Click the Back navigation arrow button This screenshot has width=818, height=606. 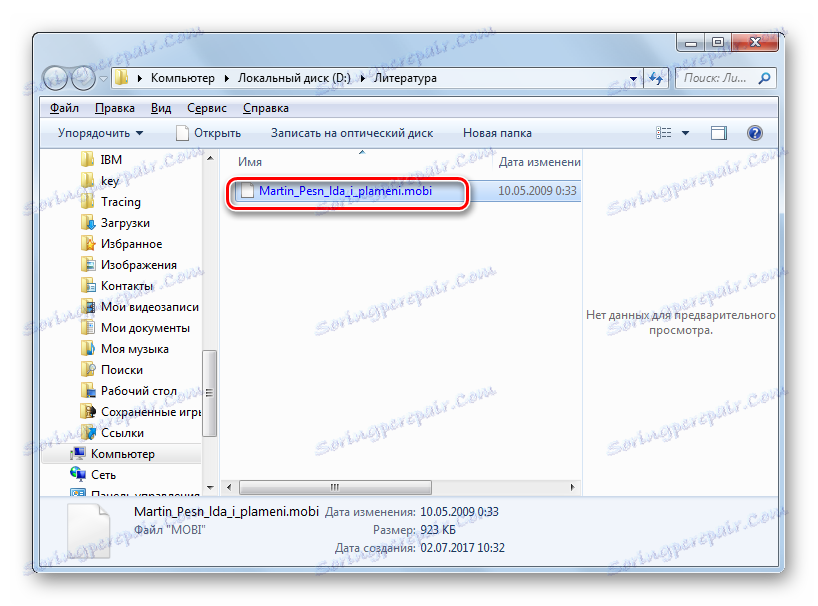(x=55, y=79)
